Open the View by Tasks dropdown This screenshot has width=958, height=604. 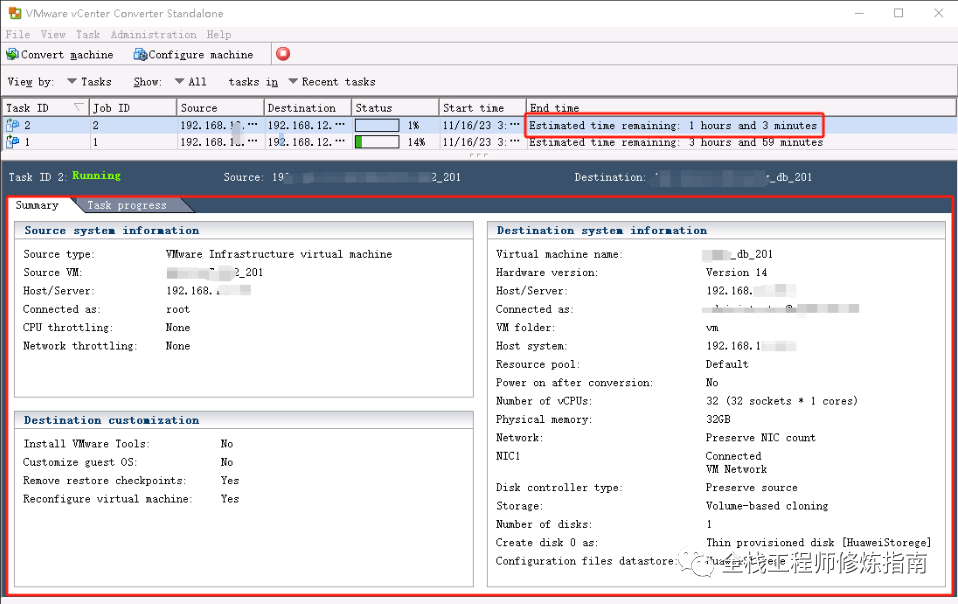89,82
